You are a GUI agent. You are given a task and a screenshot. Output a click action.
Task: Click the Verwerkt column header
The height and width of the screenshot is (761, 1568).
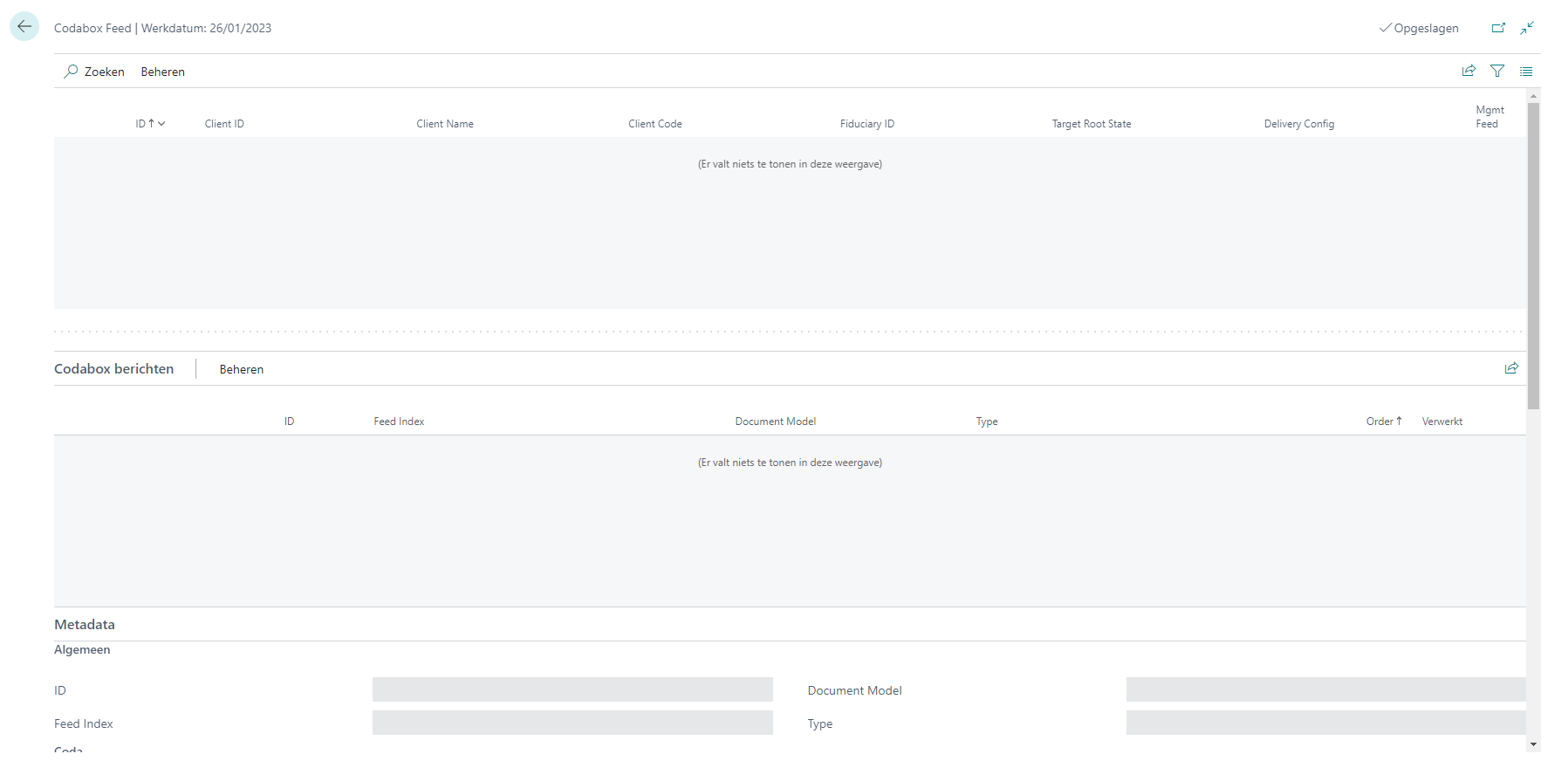pos(1441,422)
